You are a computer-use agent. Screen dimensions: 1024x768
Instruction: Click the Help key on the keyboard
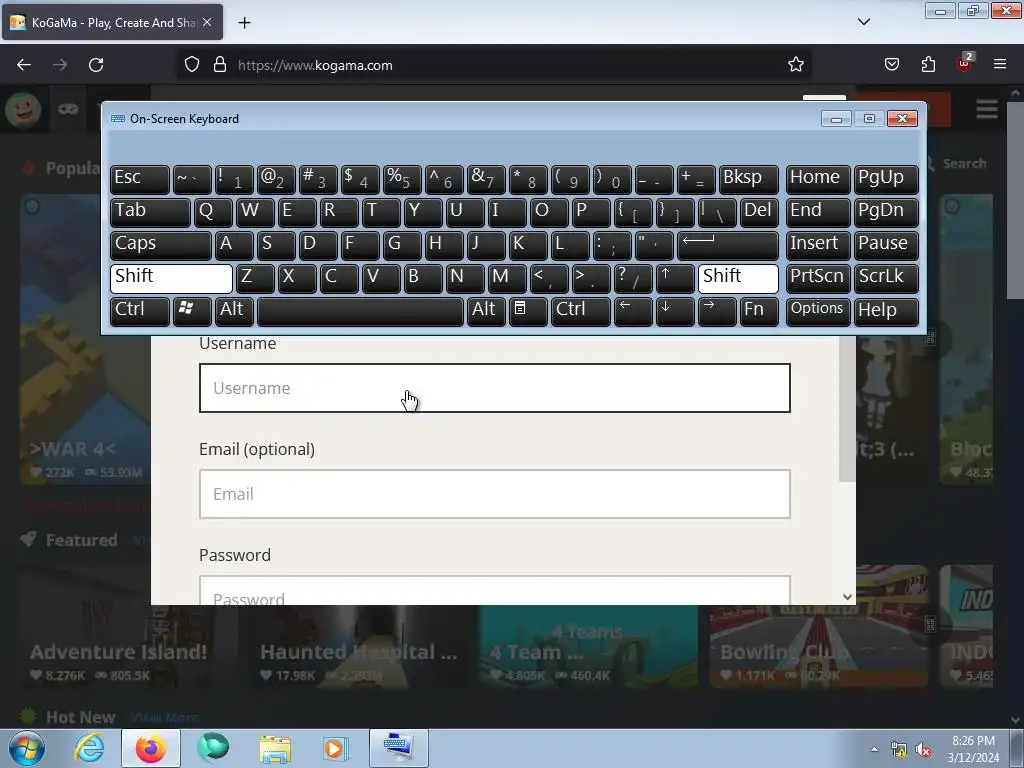(886, 310)
